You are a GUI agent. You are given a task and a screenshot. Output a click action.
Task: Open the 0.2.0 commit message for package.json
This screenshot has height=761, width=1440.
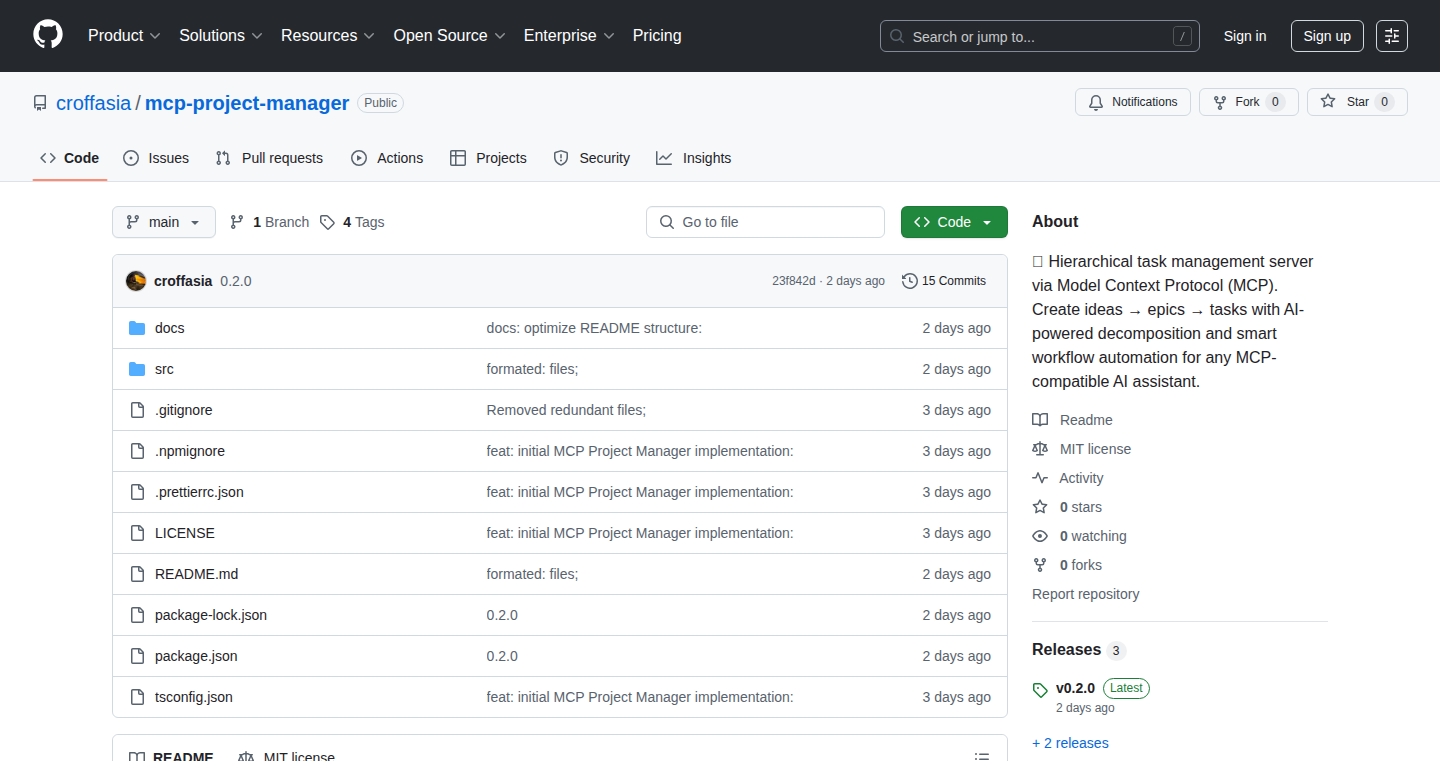pos(502,656)
